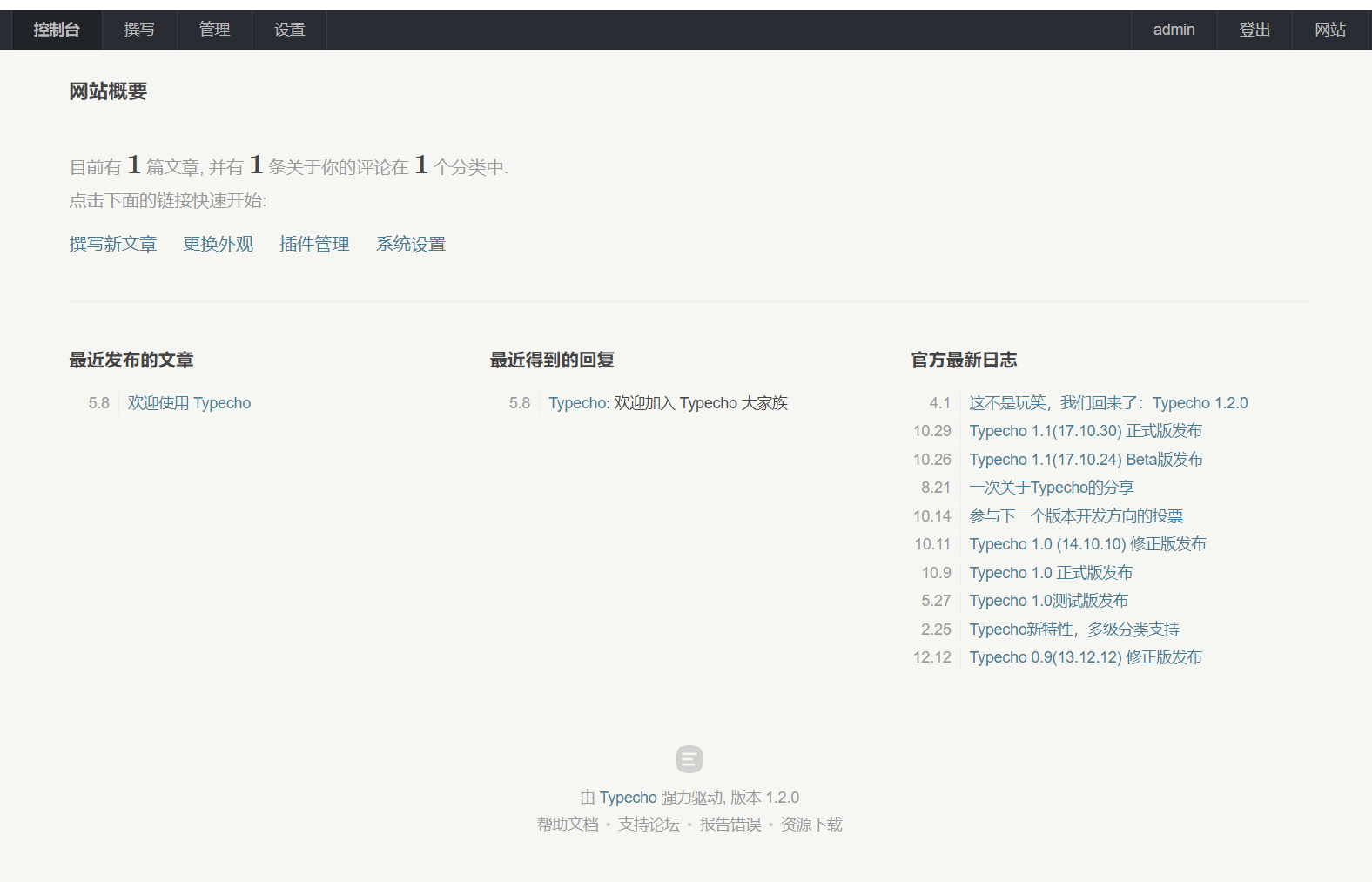Screen dimensions: 1372x882
Task: Open Typecho 1.0 正式版发布 entry
Action: click(x=1051, y=573)
